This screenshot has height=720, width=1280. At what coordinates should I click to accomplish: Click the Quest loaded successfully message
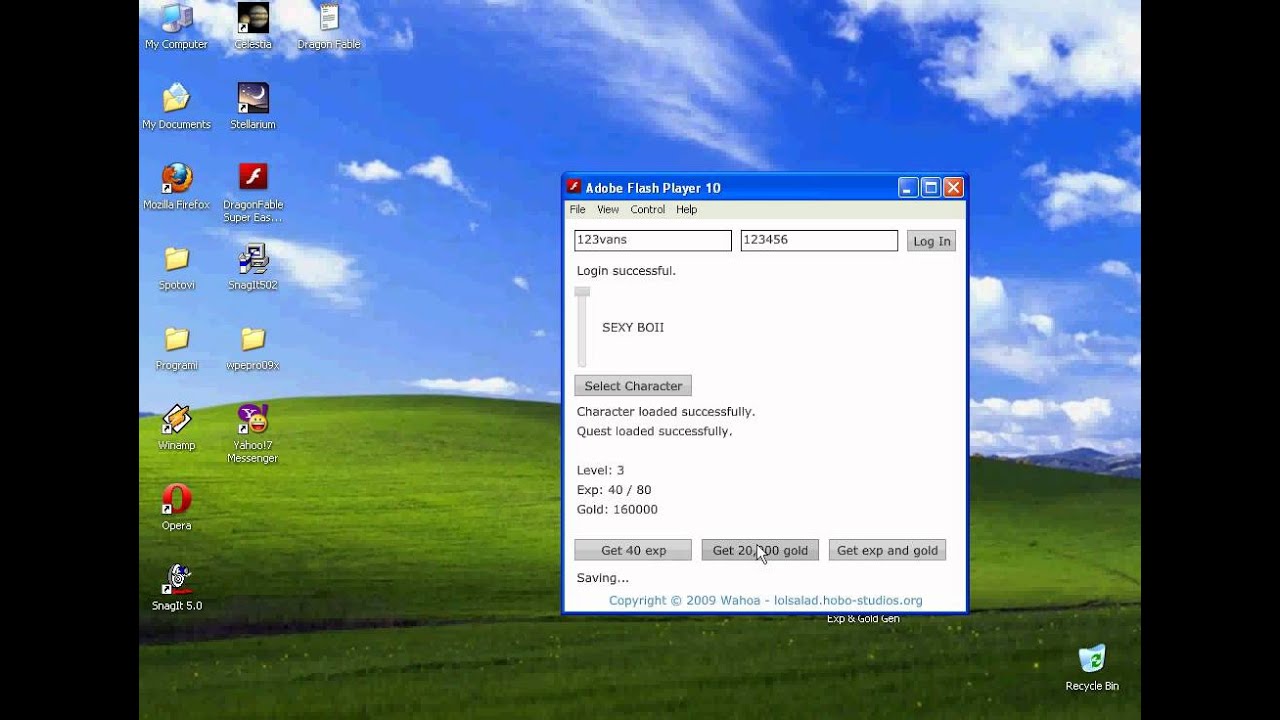654,432
